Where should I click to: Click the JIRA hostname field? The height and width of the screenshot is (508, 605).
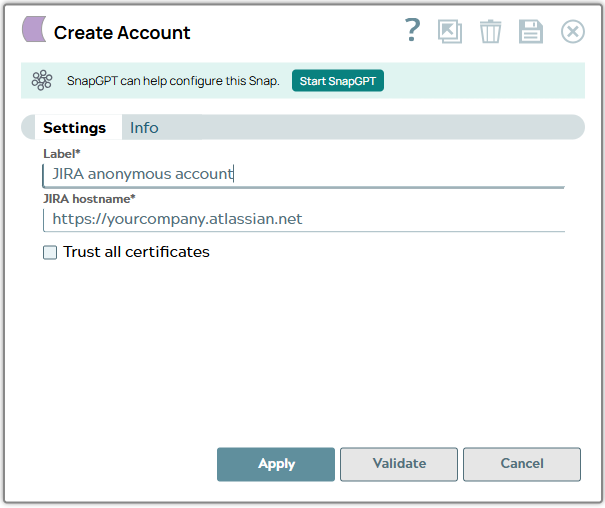(x=304, y=220)
